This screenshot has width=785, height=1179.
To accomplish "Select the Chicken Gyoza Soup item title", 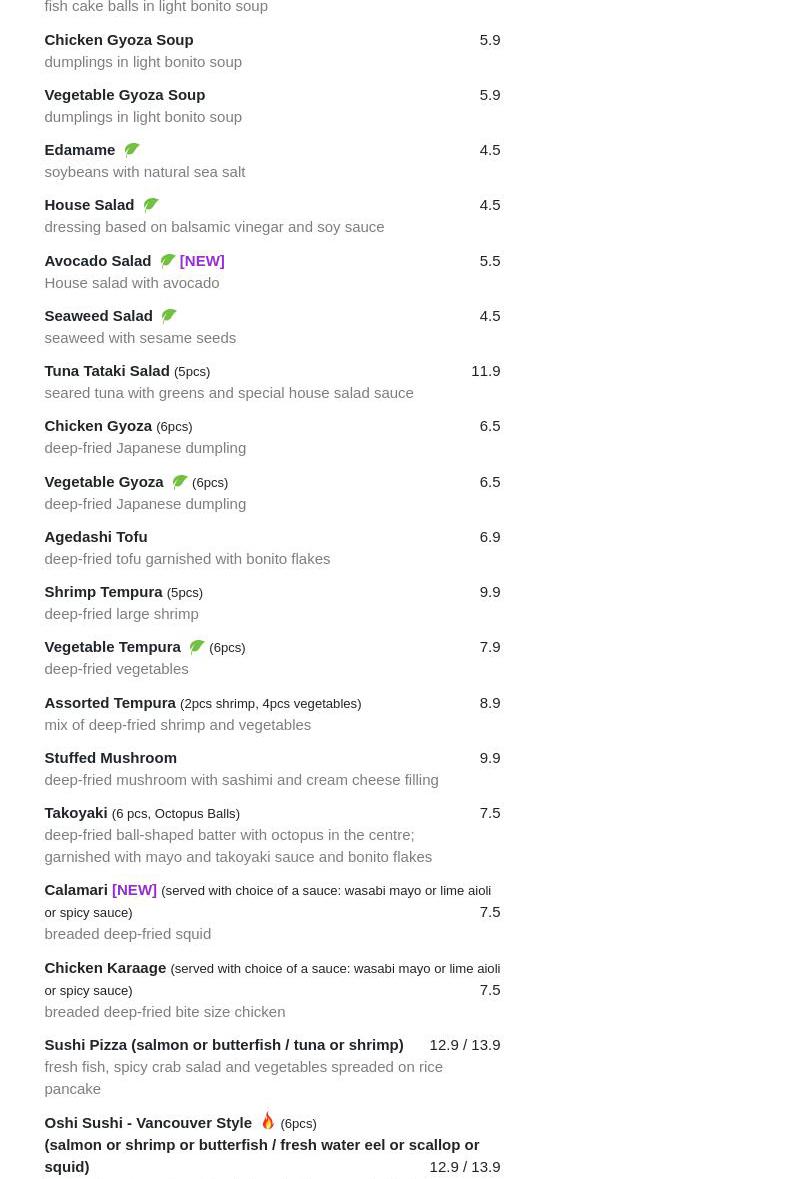I will tap(119, 40).
